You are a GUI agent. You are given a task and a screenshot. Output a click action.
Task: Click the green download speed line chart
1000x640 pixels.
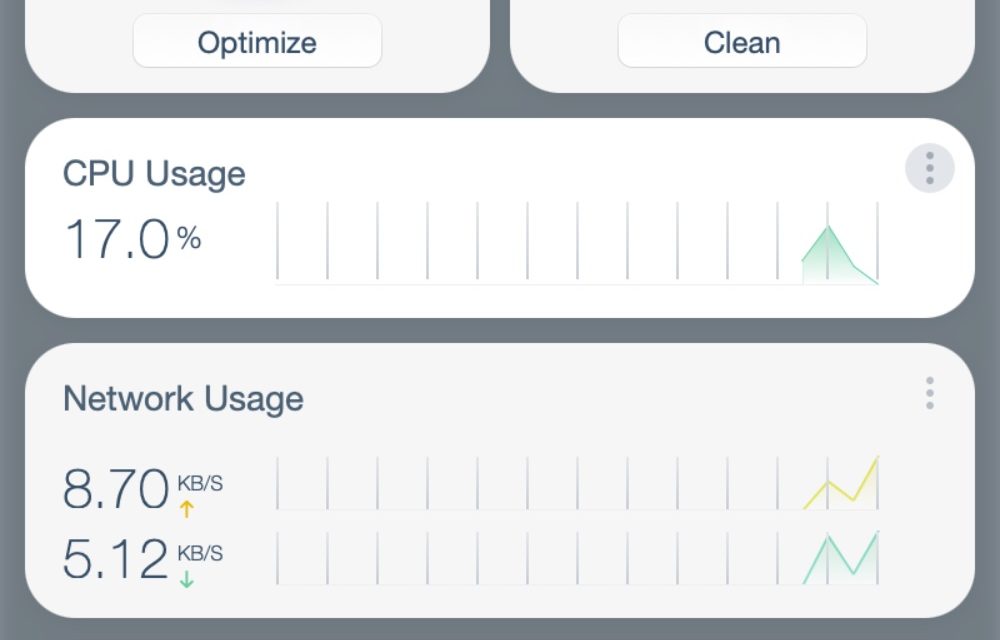coord(841,560)
